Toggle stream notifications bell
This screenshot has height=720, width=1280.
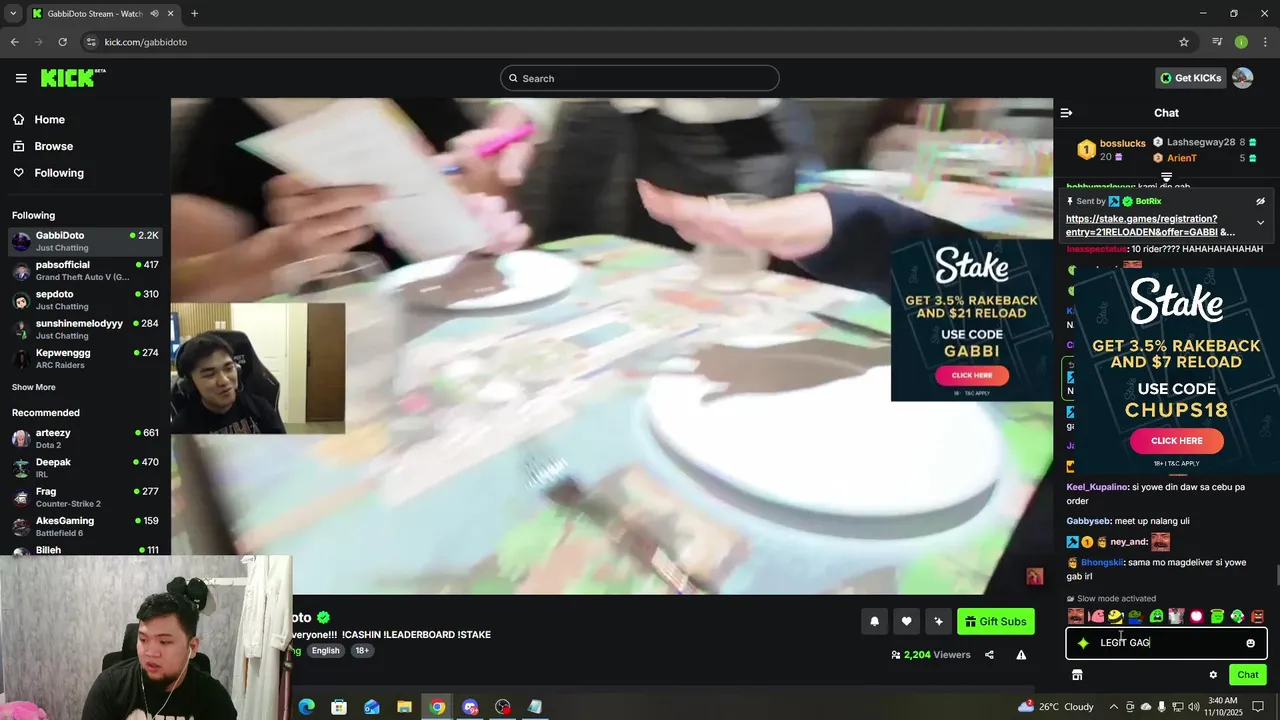click(874, 622)
